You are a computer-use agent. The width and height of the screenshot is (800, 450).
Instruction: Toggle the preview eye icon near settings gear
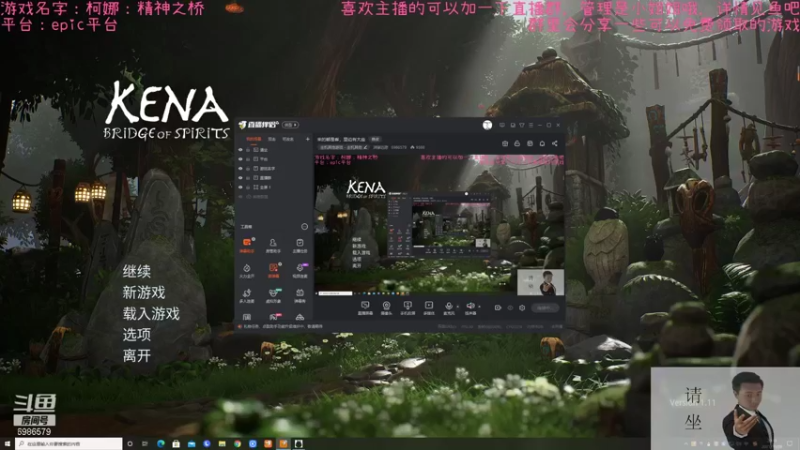point(510,308)
